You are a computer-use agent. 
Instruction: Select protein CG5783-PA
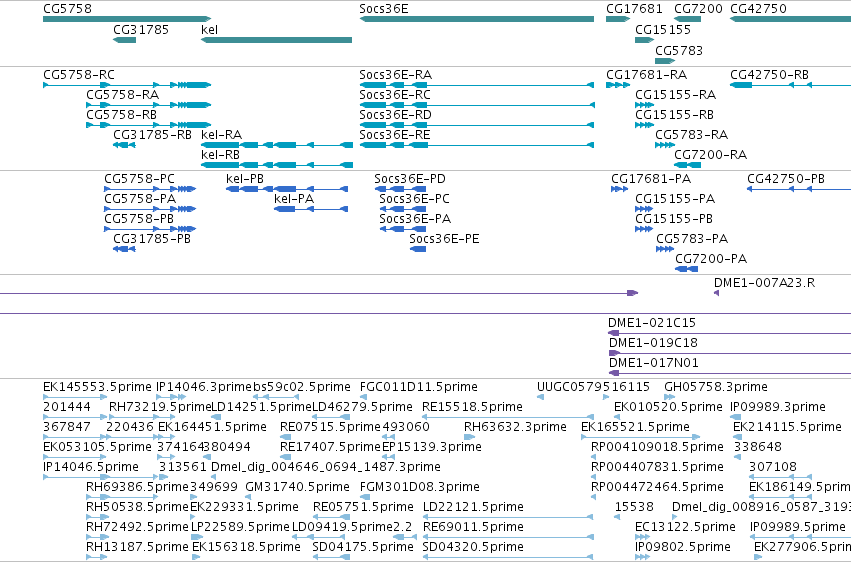click(x=665, y=249)
